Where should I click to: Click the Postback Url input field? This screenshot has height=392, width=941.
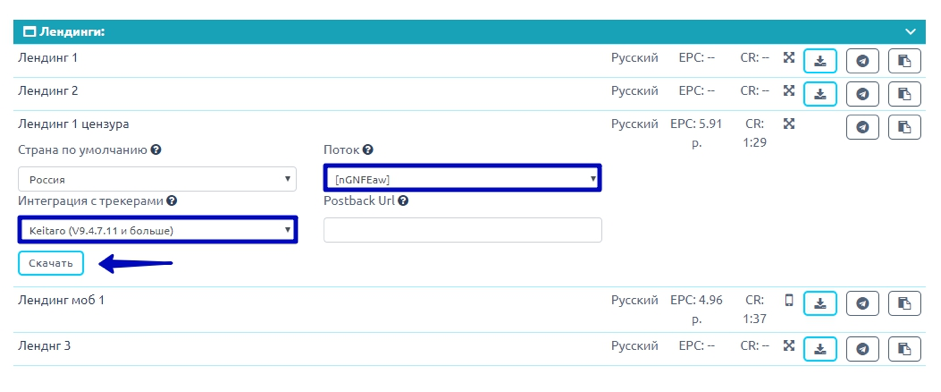click(x=462, y=230)
